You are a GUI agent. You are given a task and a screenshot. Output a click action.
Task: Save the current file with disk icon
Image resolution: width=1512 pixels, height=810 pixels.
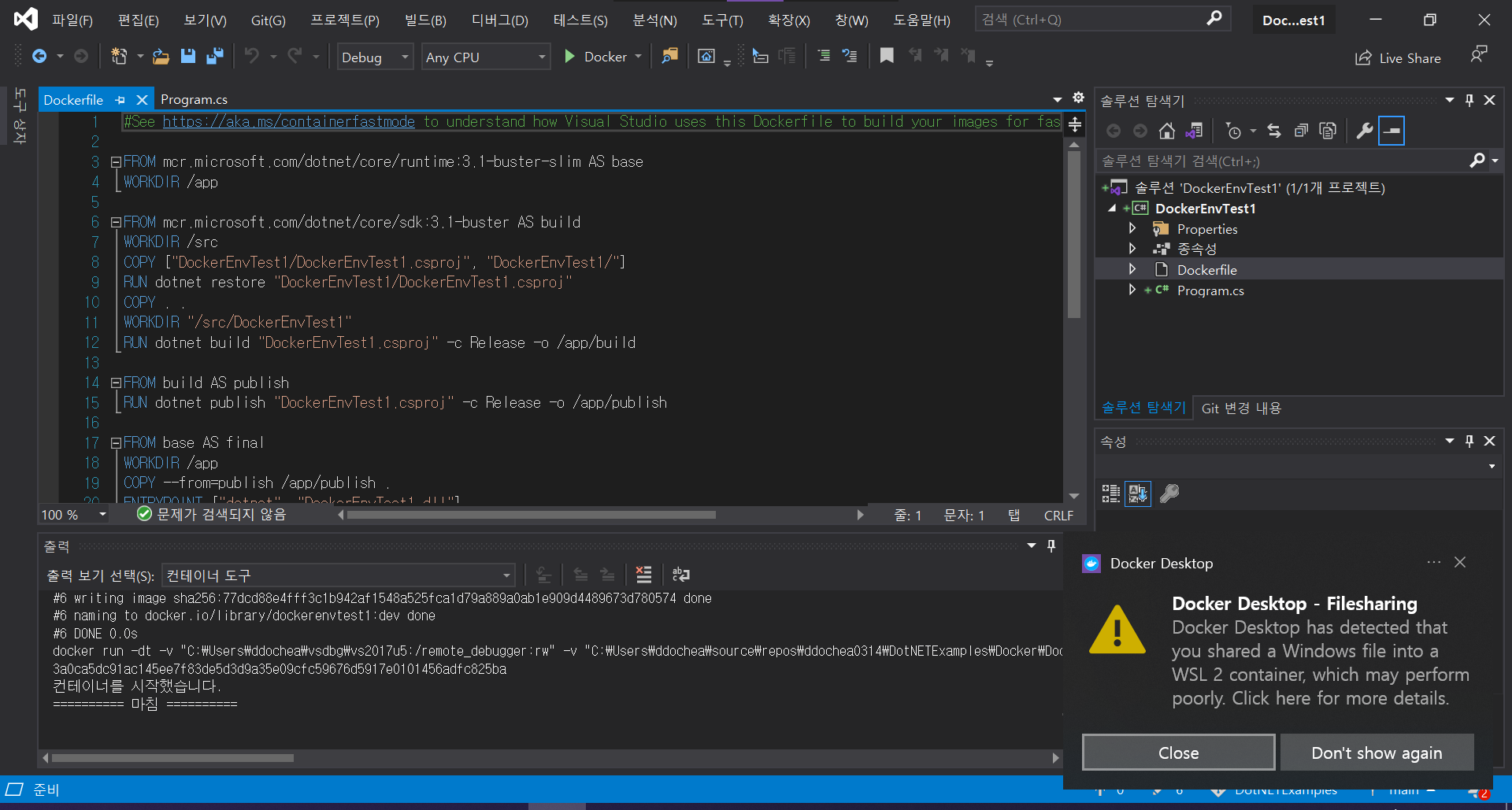coord(187,57)
